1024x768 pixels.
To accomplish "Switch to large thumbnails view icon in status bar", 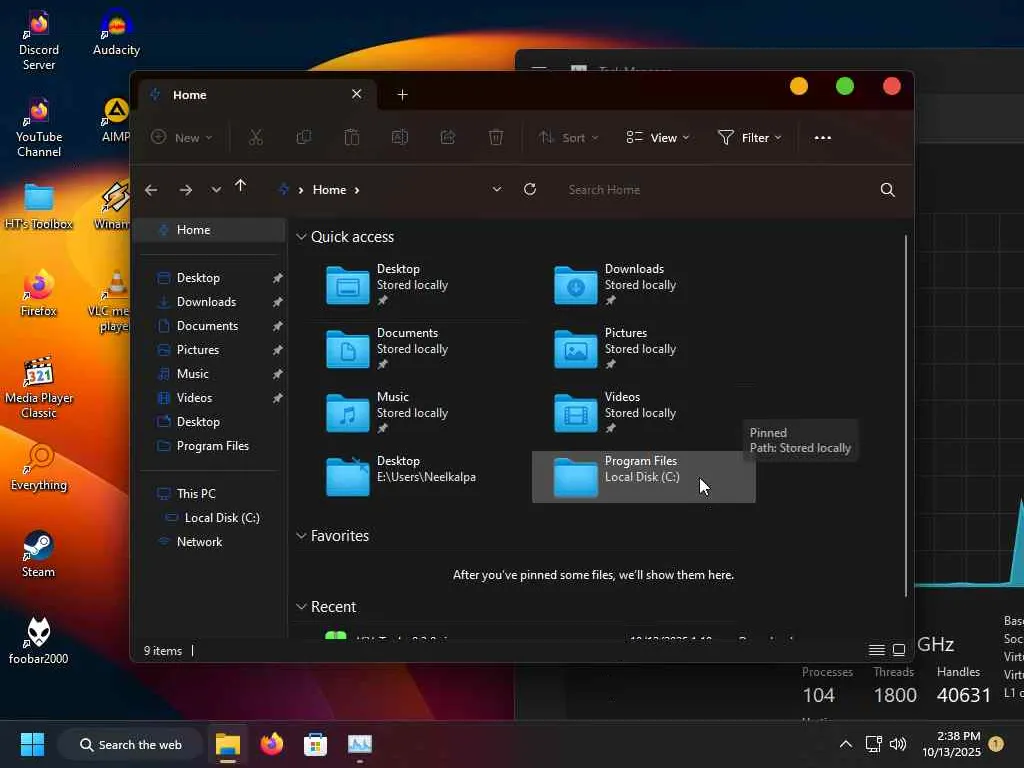I will pyautogui.click(x=899, y=650).
